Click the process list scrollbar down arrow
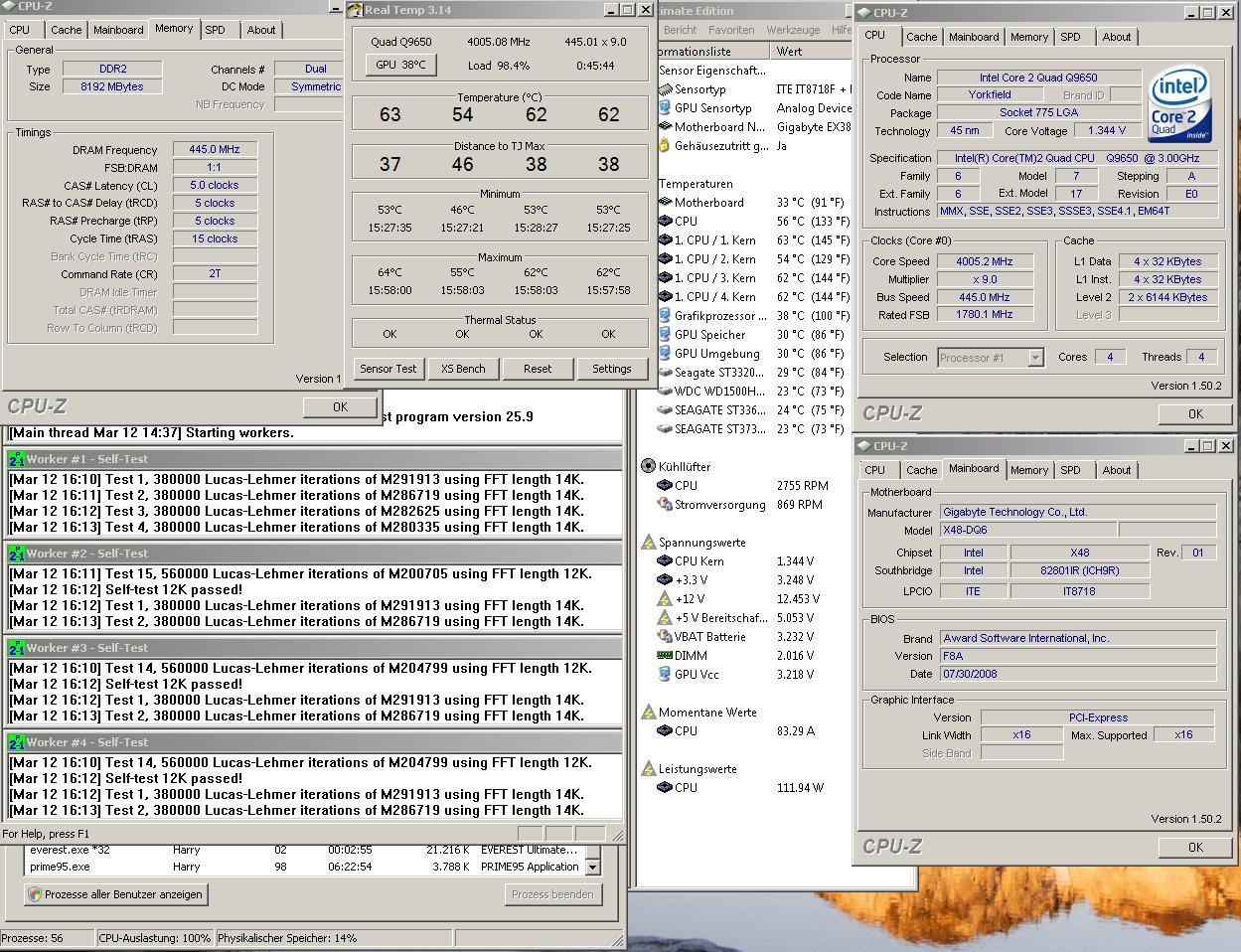 (593, 867)
